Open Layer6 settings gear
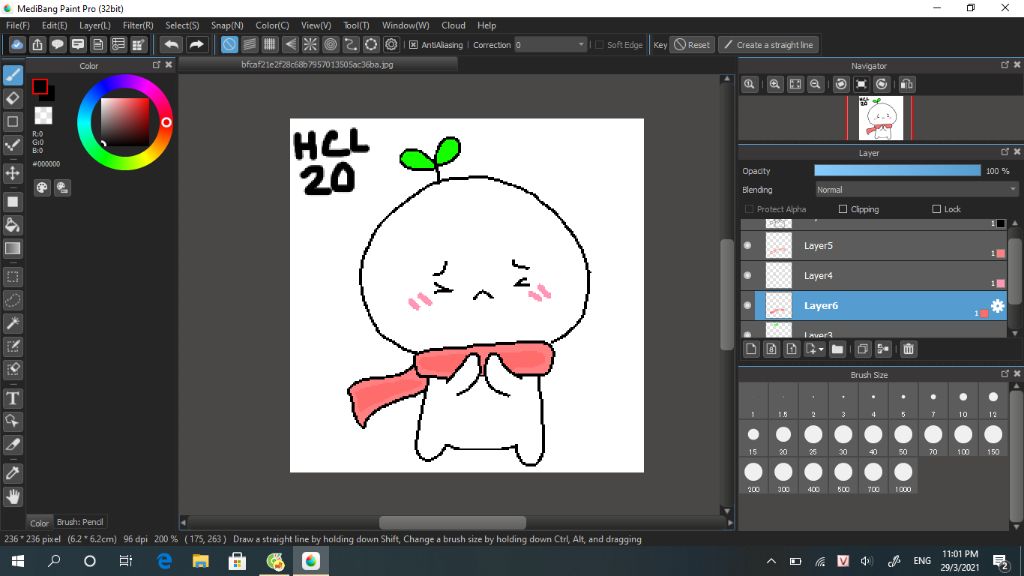The image size is (1024, 576). click(x=998, y=306)
